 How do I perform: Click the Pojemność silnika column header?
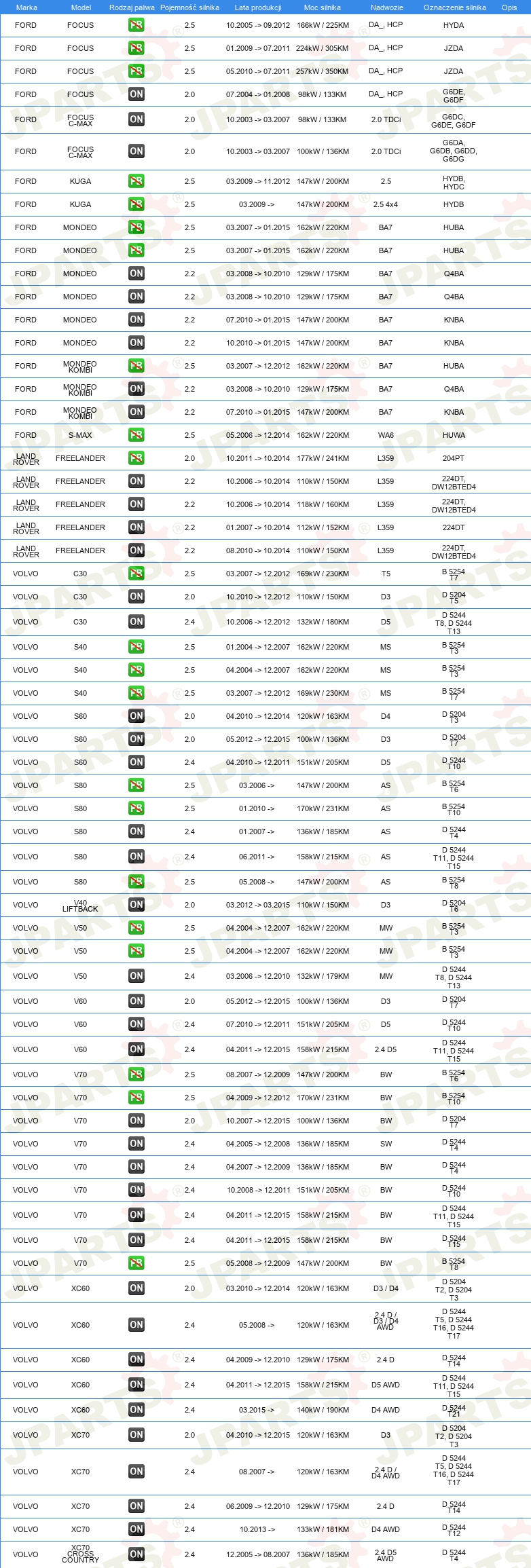coord(189,7)
